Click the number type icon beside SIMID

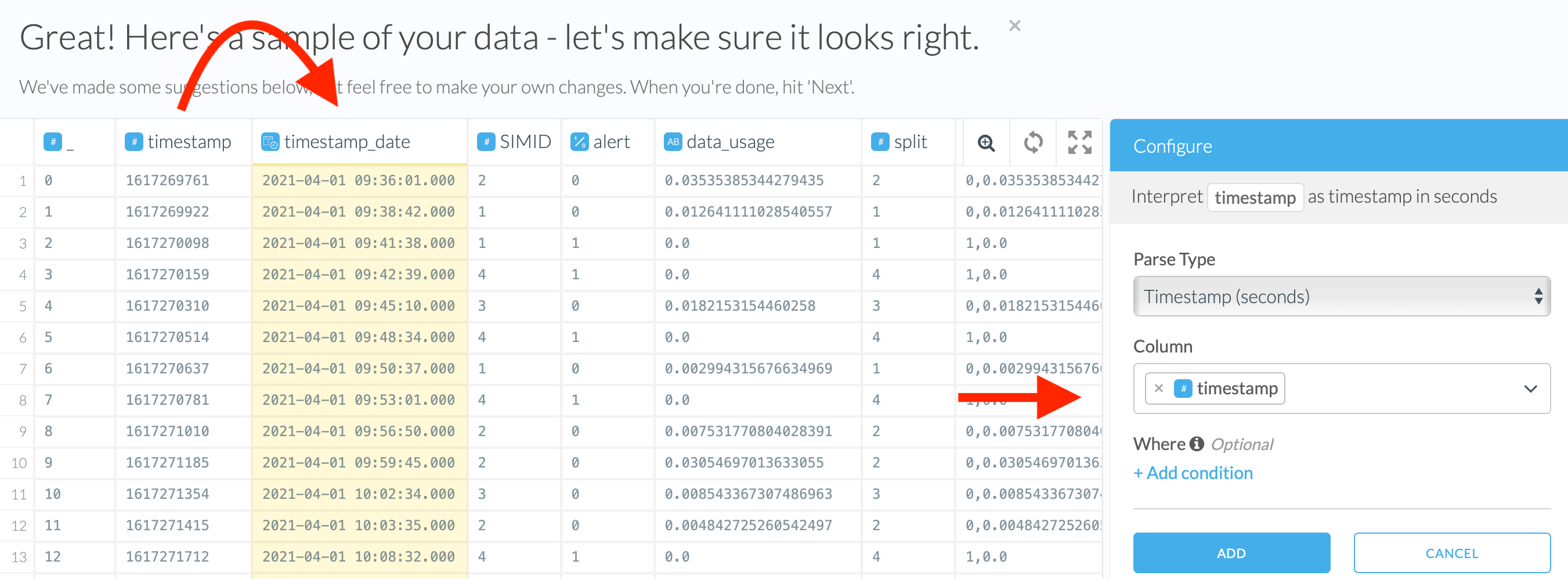pyautogui.click(x=485, y=142)
